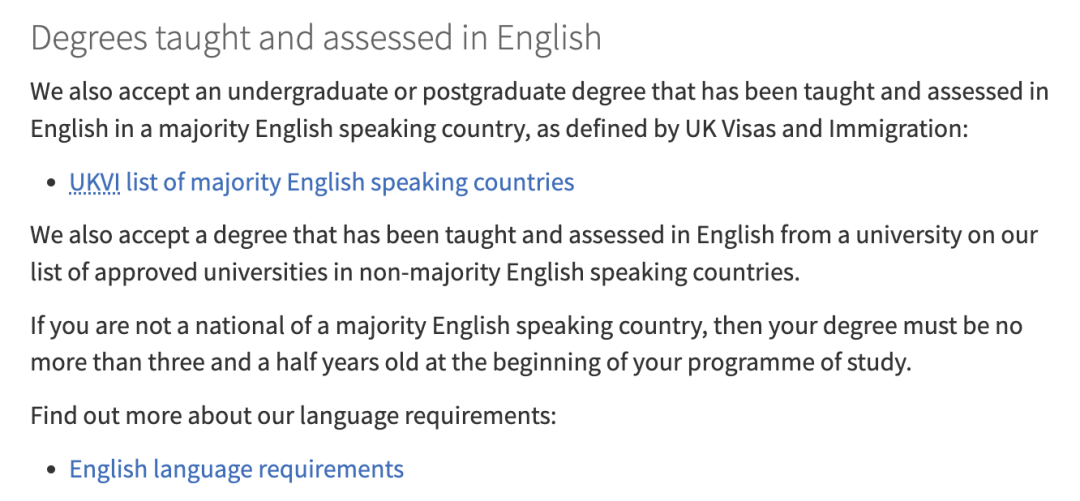Click the bullet before English language requirements

click(x=51, y=470)
